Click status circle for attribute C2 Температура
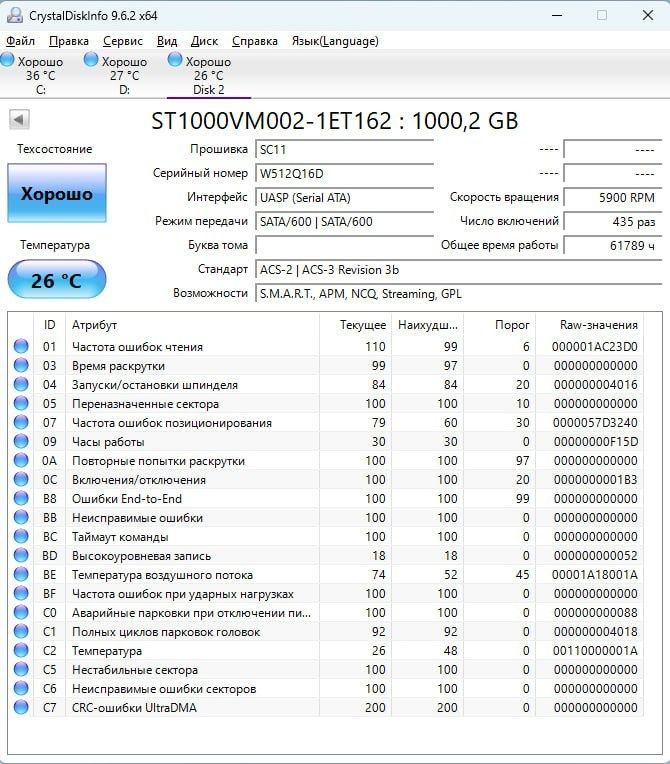Viewport: 670px width, 764px height. (21, 650)
